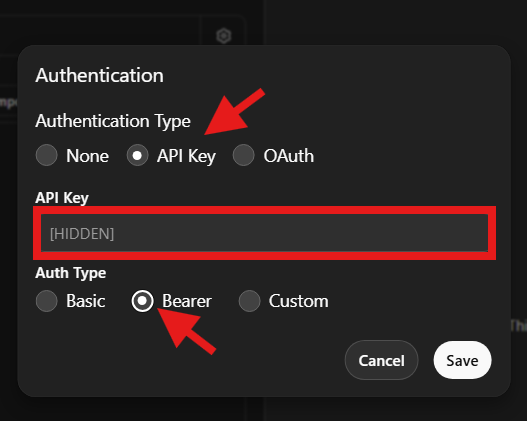
Task: Choose the Custom auth type radio
Action: click(249, 301)
